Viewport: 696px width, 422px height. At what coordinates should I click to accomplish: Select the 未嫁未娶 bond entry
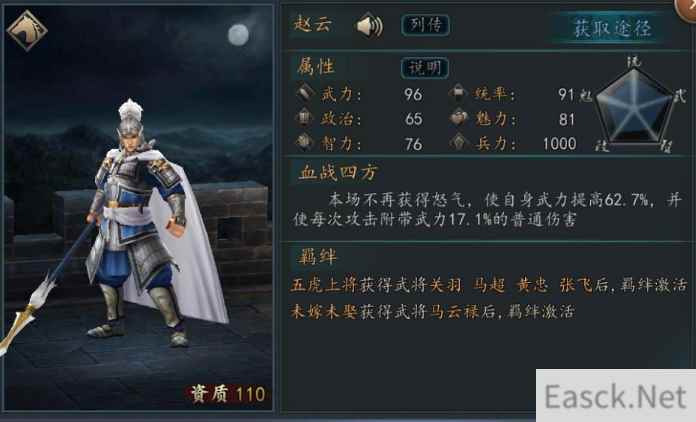pyautogui.click(x=324, y=312)
